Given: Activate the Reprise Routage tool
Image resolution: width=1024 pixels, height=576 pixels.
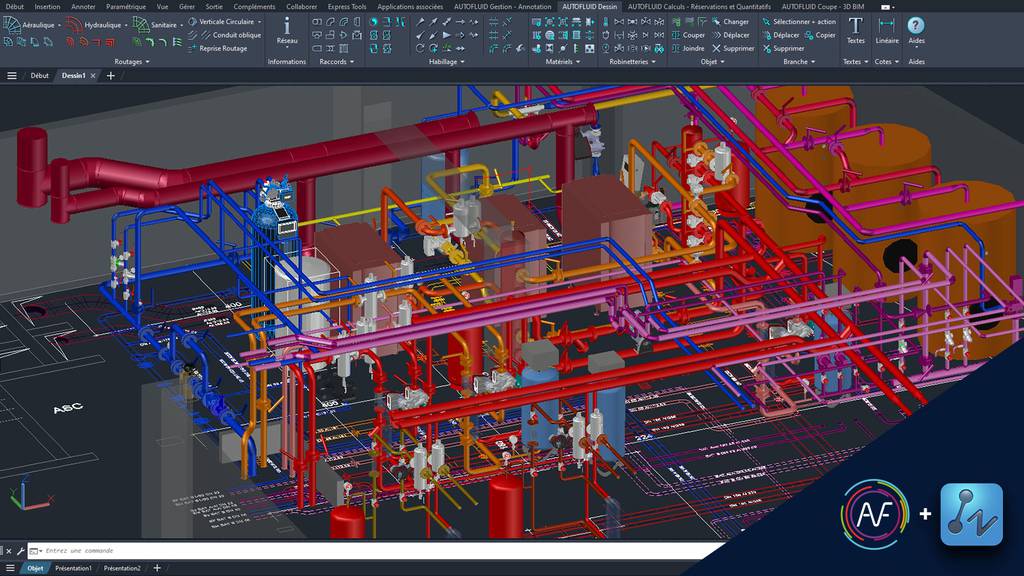Looking at the screenshot, I should 217,48.
